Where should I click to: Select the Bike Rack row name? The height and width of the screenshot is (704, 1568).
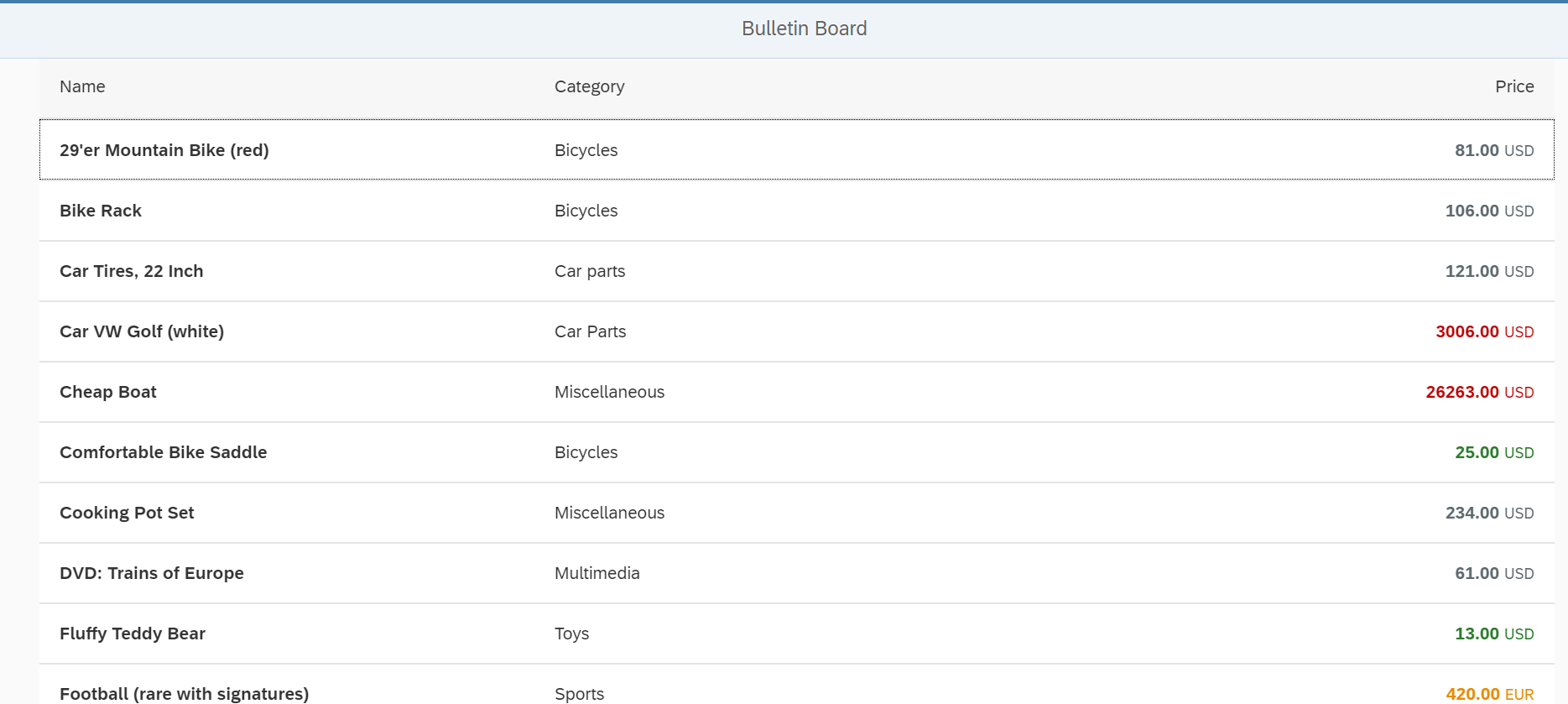[101, 211]
